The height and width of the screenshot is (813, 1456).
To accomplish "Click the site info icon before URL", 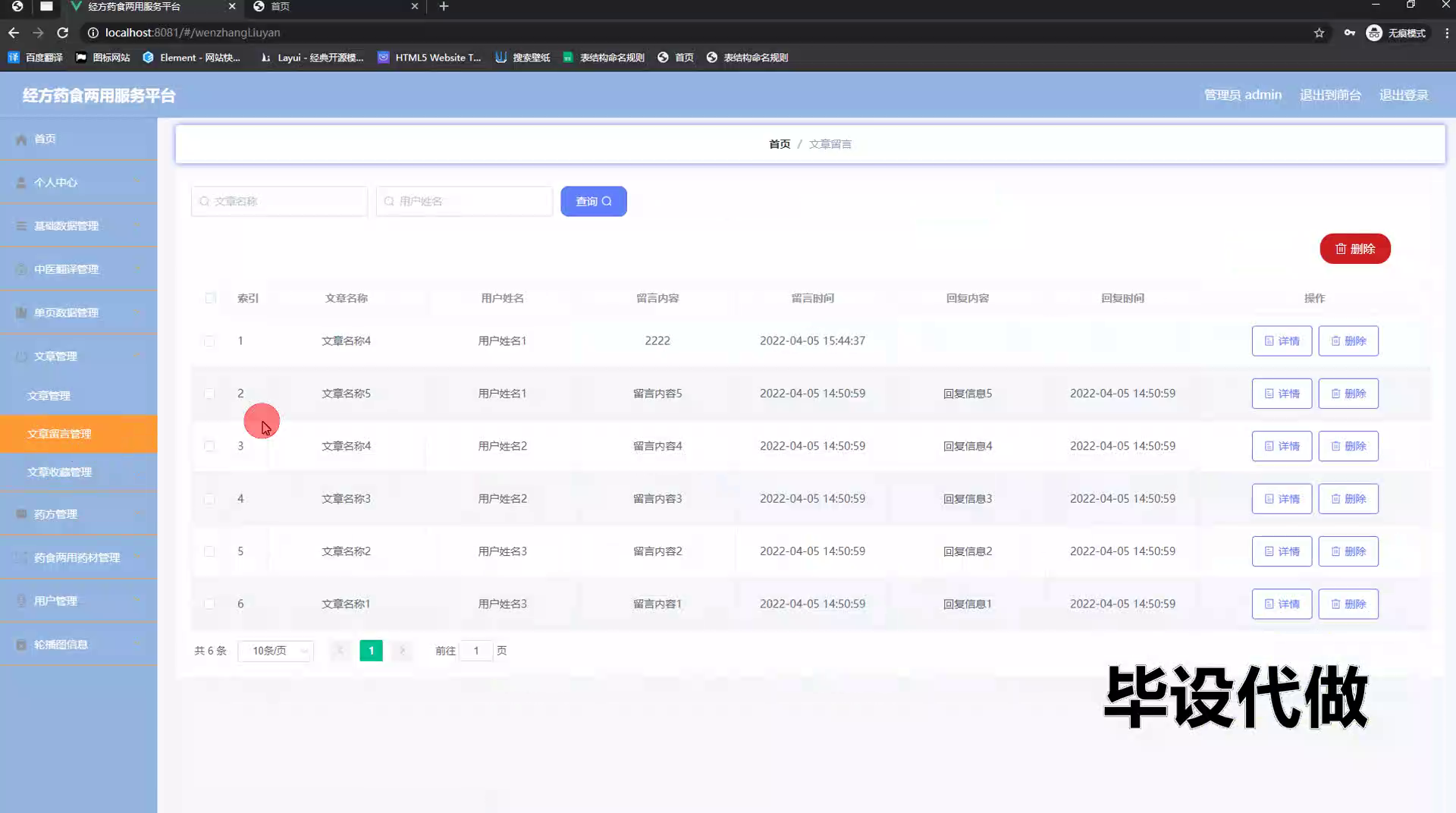I will point(93,33).
